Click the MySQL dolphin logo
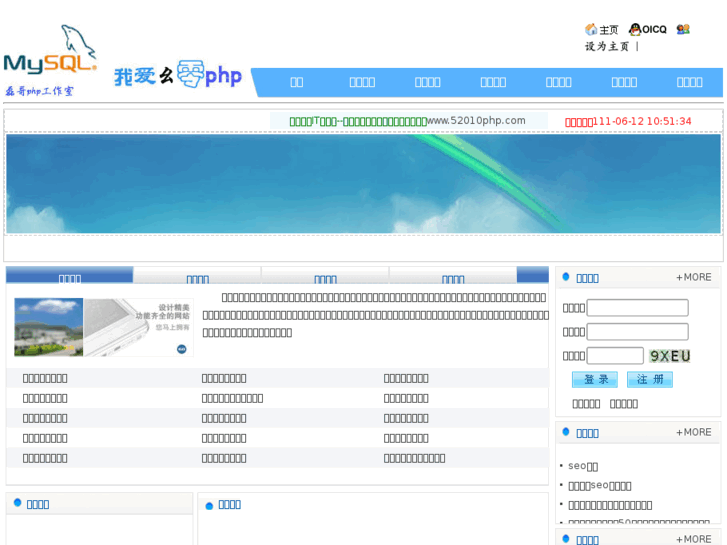The image size is (727, 545). pos(50,49)
